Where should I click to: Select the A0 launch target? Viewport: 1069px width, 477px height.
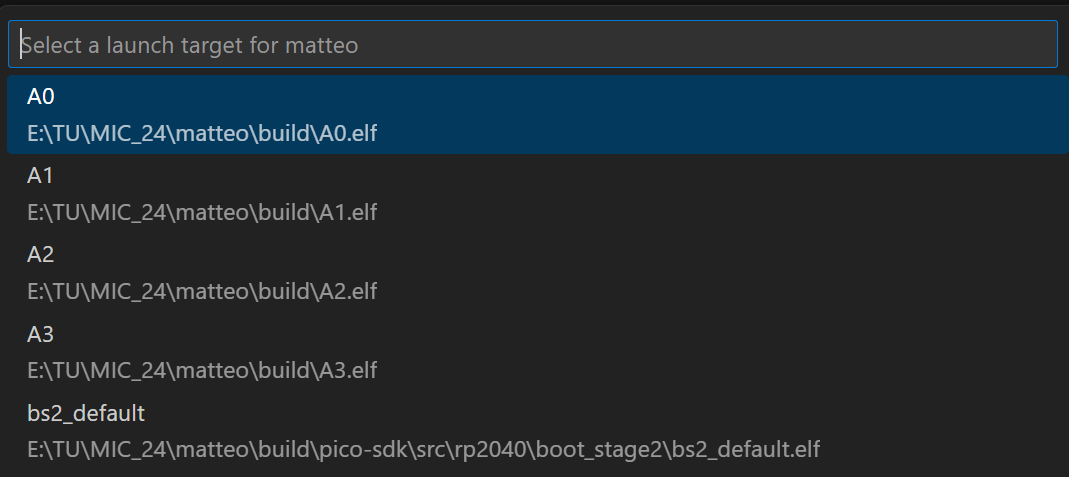(x=538, y=114)
